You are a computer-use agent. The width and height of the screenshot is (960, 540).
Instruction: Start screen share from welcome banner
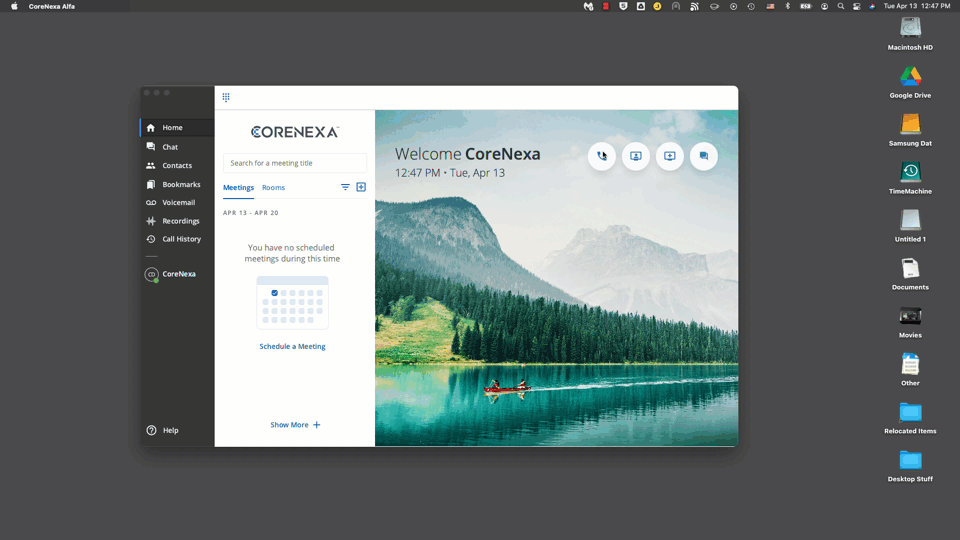coord(670,156)
